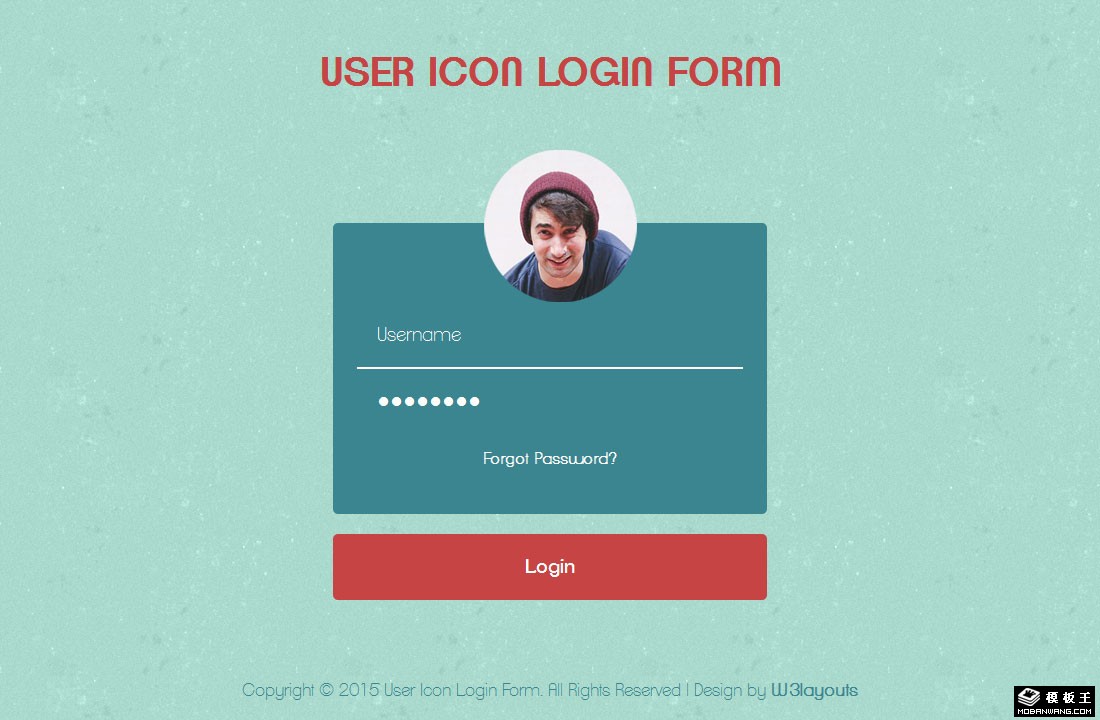Click the Chinese 模板王 watermark characters
The width and height of the screenshot is (1100, 720).
tap(1068, 698)
